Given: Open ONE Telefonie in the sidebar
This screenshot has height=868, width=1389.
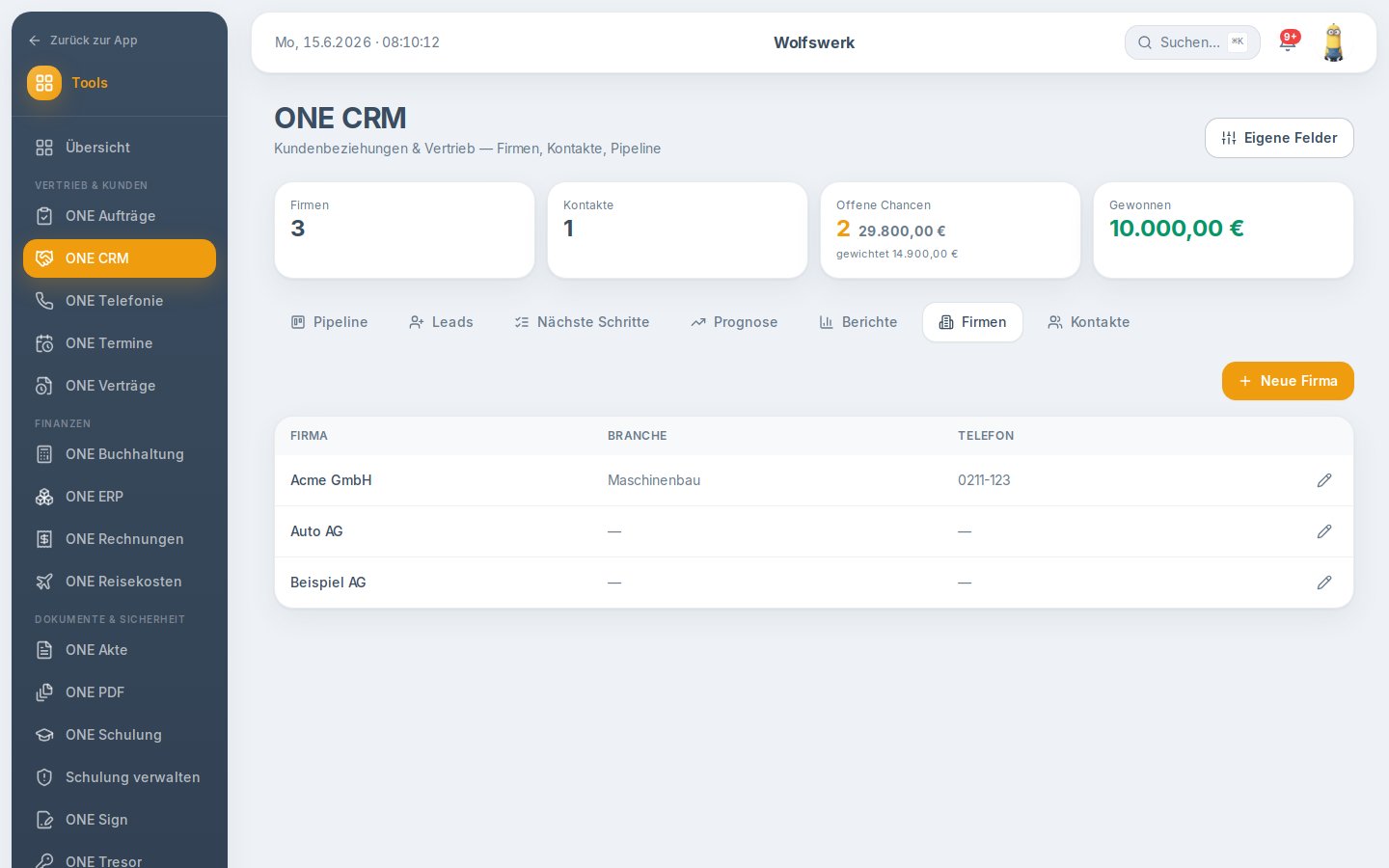Looking at the screenshot, I should coord(120,301).
